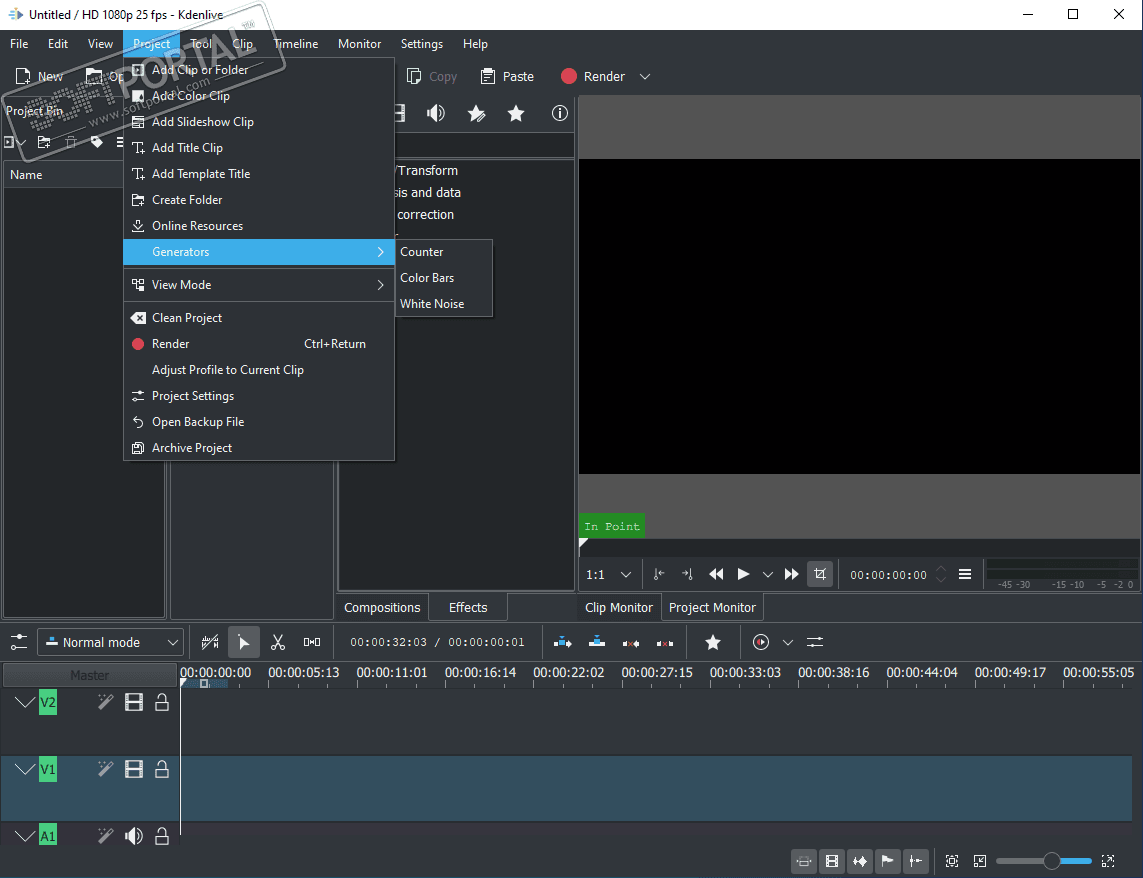Rewind the monitor playback
Screen dimensions: 1143x878
point(716,574)
